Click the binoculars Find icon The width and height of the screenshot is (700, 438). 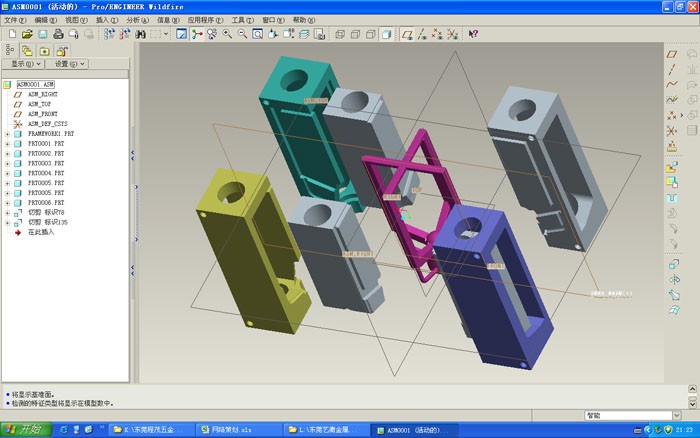tap(141, 34)
